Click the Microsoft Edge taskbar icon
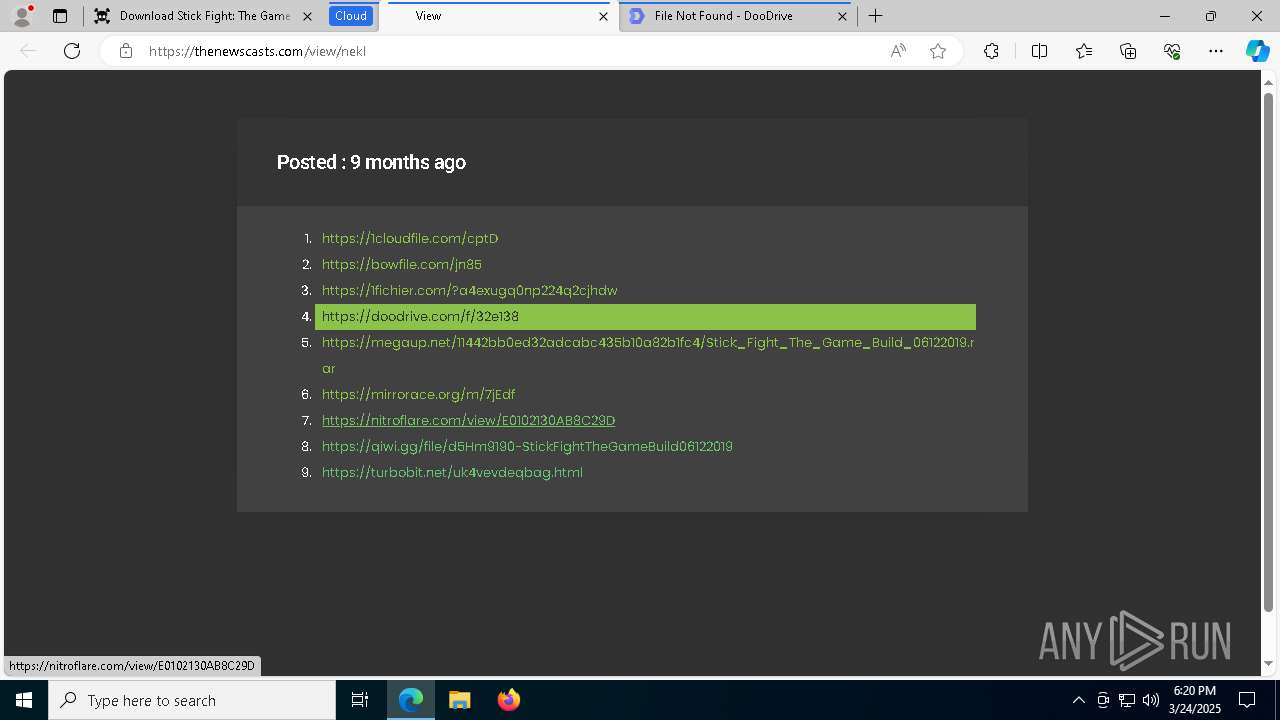Screen dimensions: 1280x720 [x=411, y=700]
